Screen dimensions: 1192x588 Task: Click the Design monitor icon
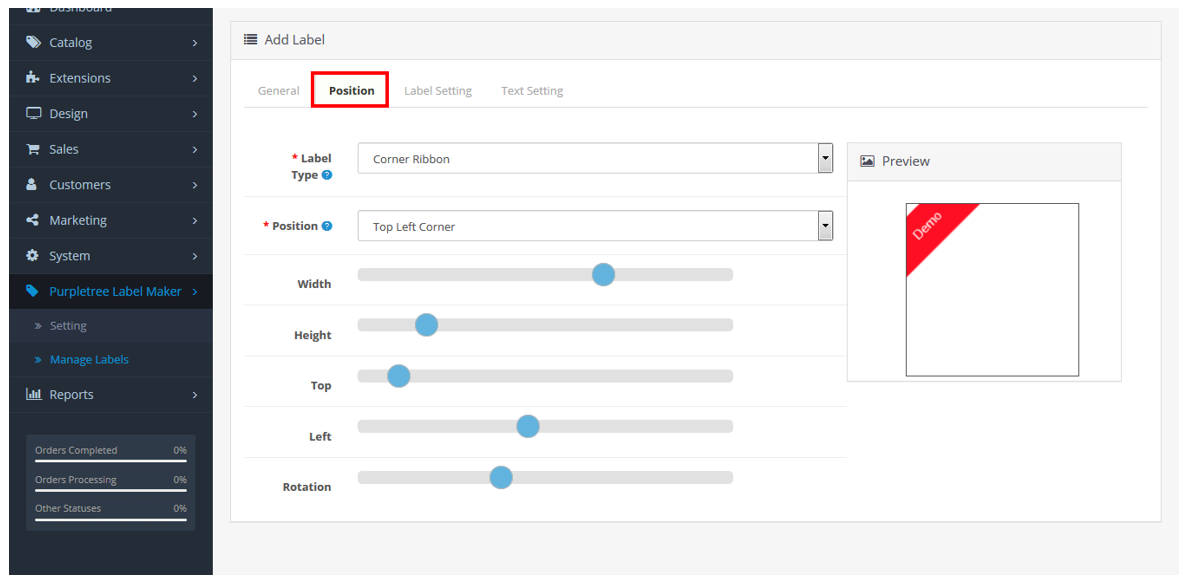click(x=33, y=114)
